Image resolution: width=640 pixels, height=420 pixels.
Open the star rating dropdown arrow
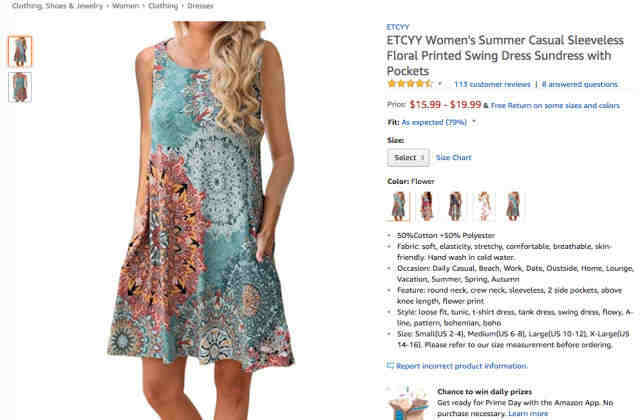440,84
